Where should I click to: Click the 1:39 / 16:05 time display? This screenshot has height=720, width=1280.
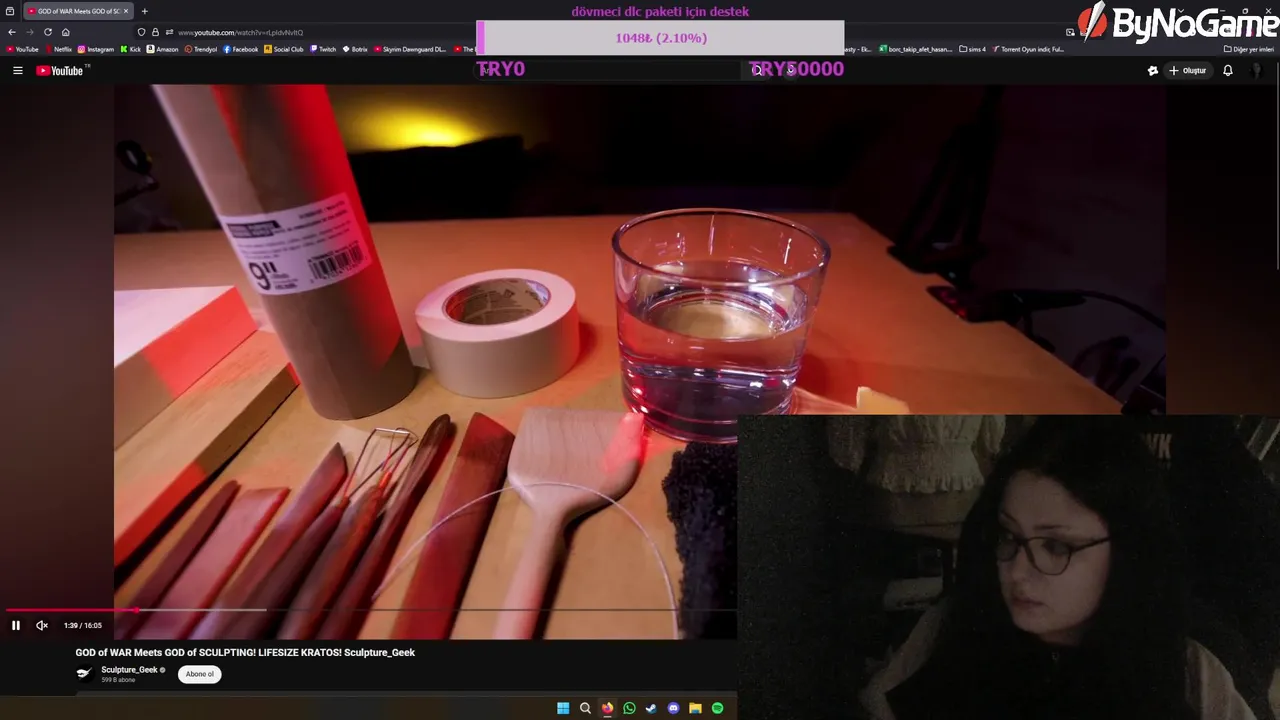83,625
